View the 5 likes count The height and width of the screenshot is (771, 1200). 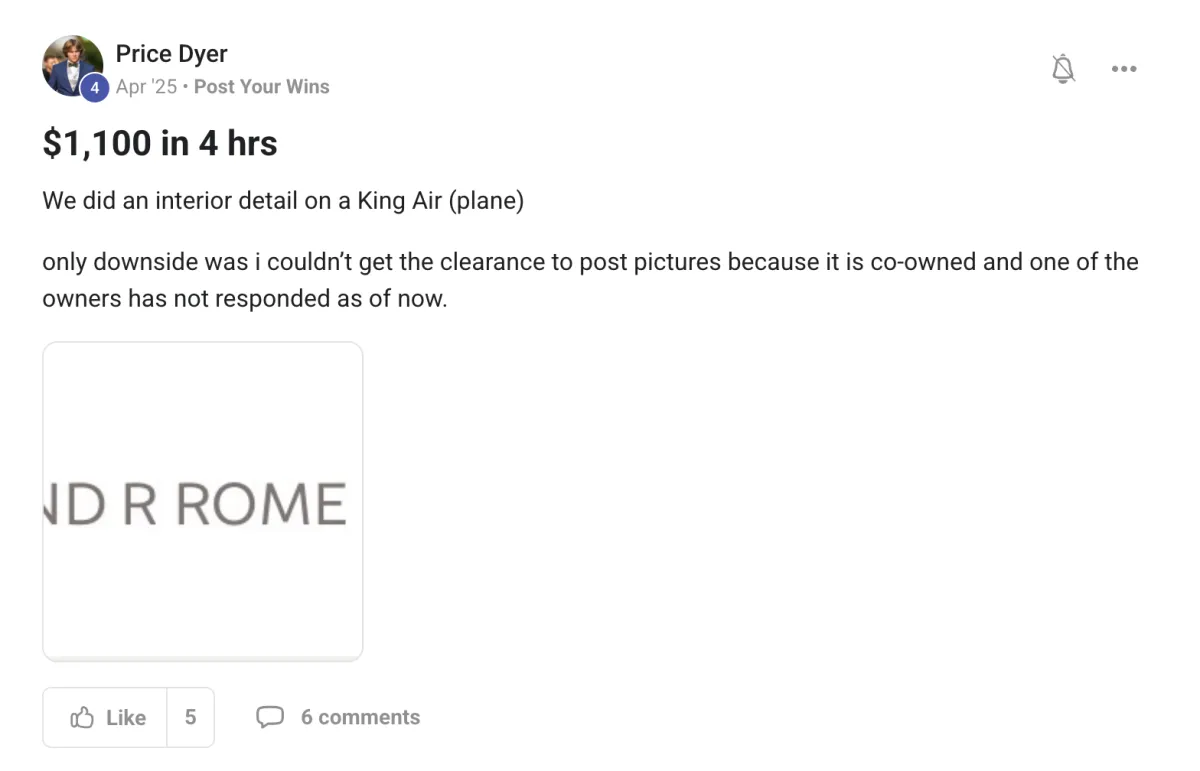pos(190,717)
